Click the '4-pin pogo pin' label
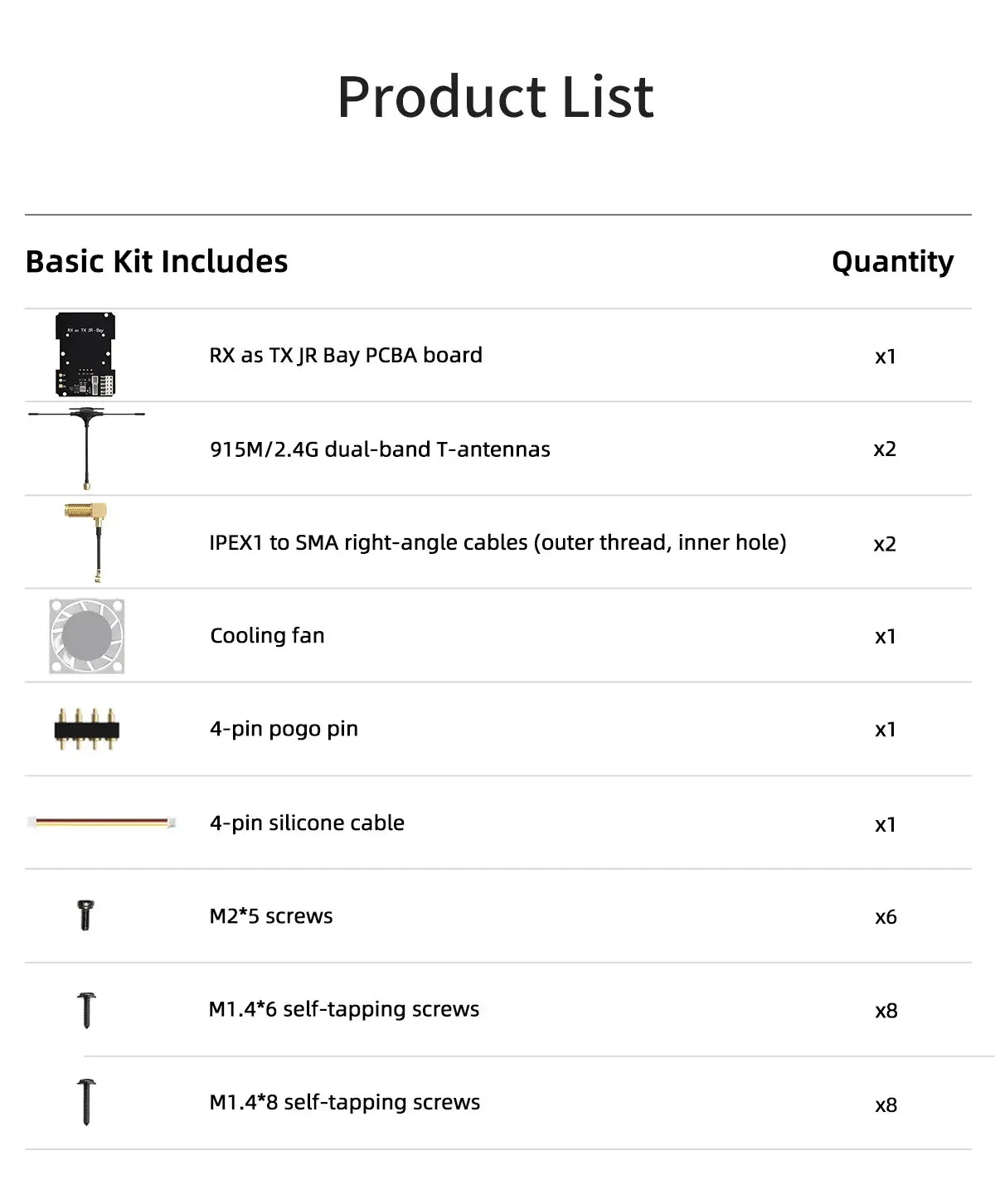Screen dimensions: 995x1204 tap(284, 729)
